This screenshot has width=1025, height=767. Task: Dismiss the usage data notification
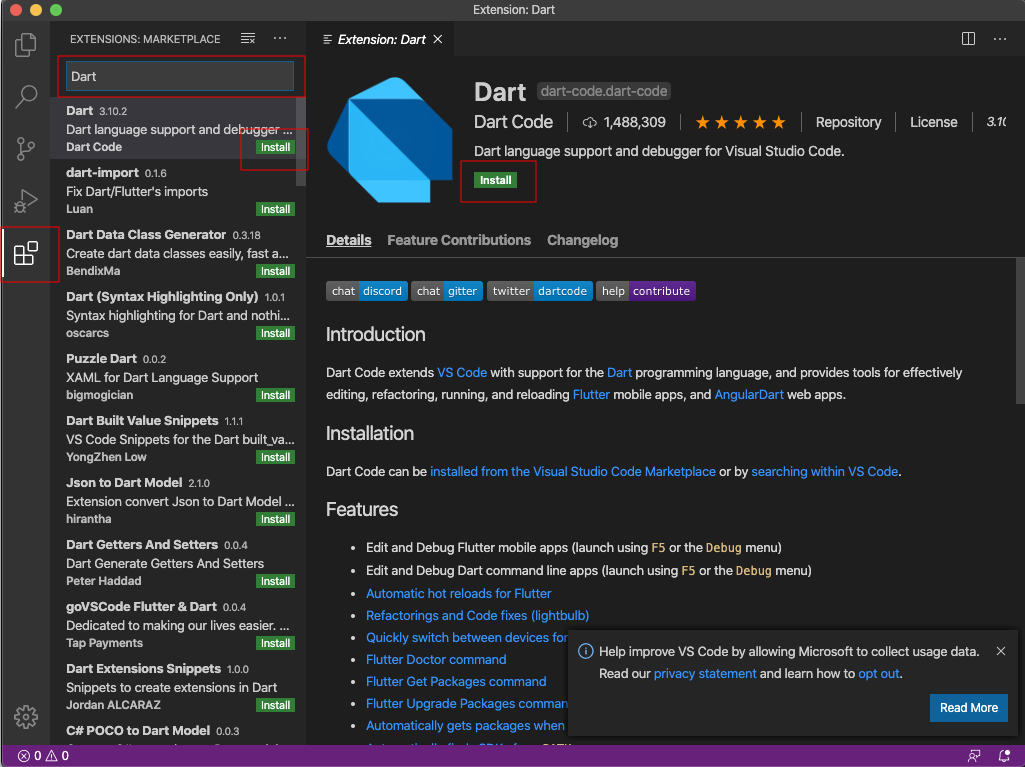point(1001,651)
